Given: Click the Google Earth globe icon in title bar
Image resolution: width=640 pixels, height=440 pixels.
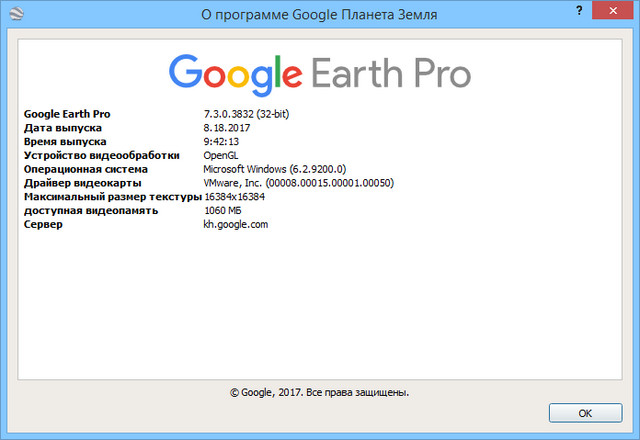Looking at the screenshot, I should tap(16, 14).
